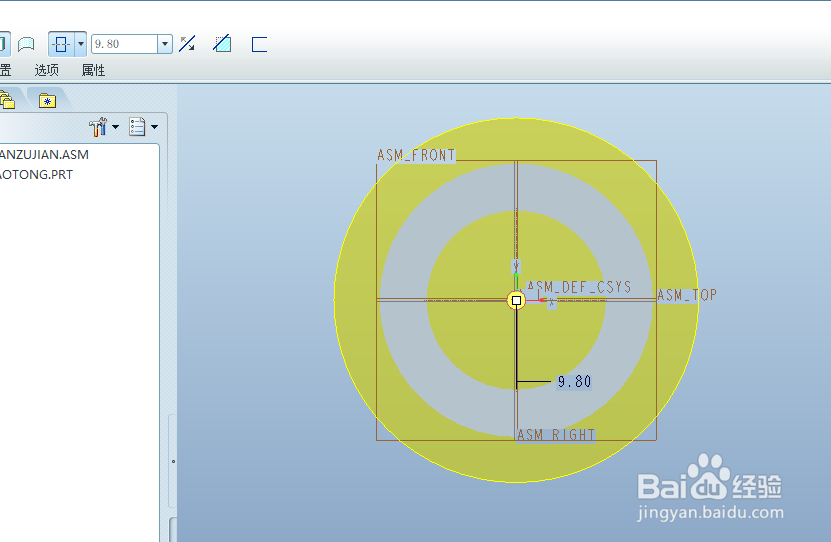Screen dimensions: 831x542
Task: Open the 选项 tab
Action: (x=47, y=70)
